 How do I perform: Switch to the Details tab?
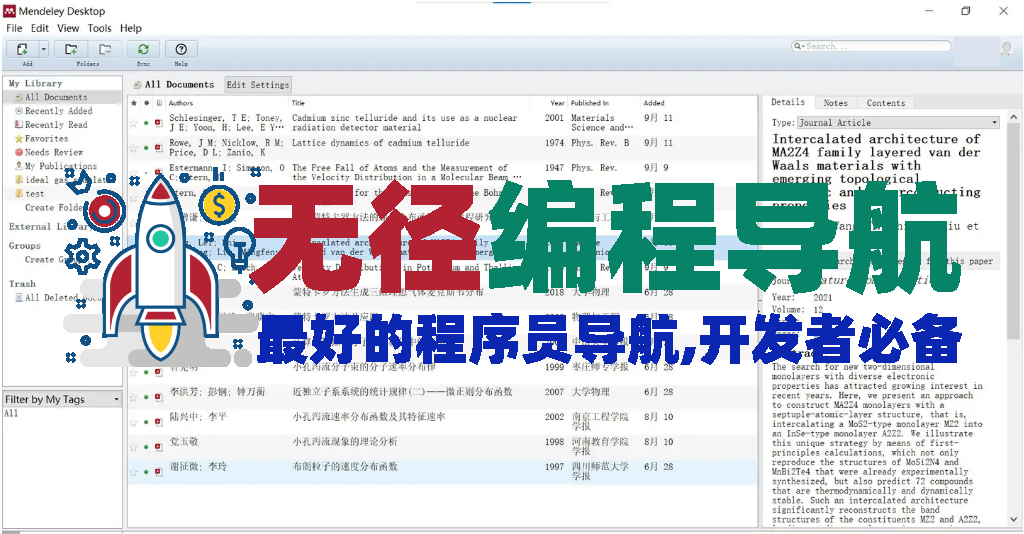pos(788,102)
